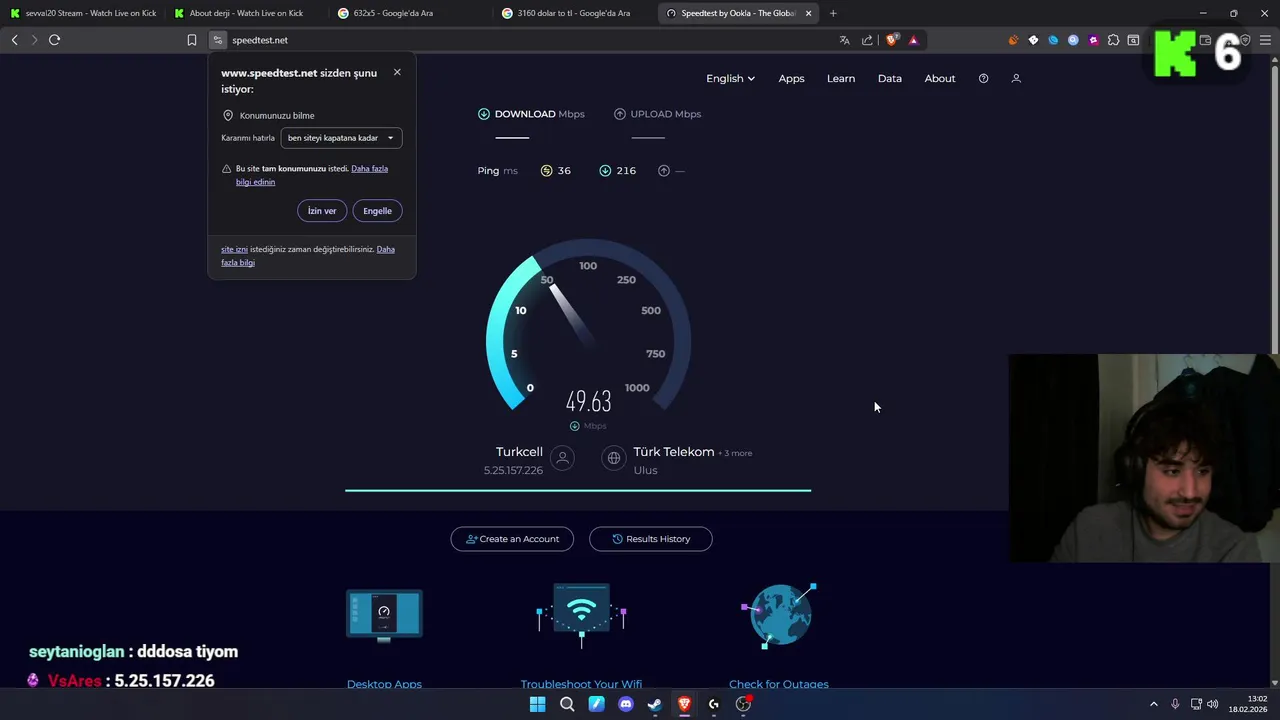This screenshot has height=720, width=1280.
Task: Open Windows taskbar search
Action: (567, 704)
